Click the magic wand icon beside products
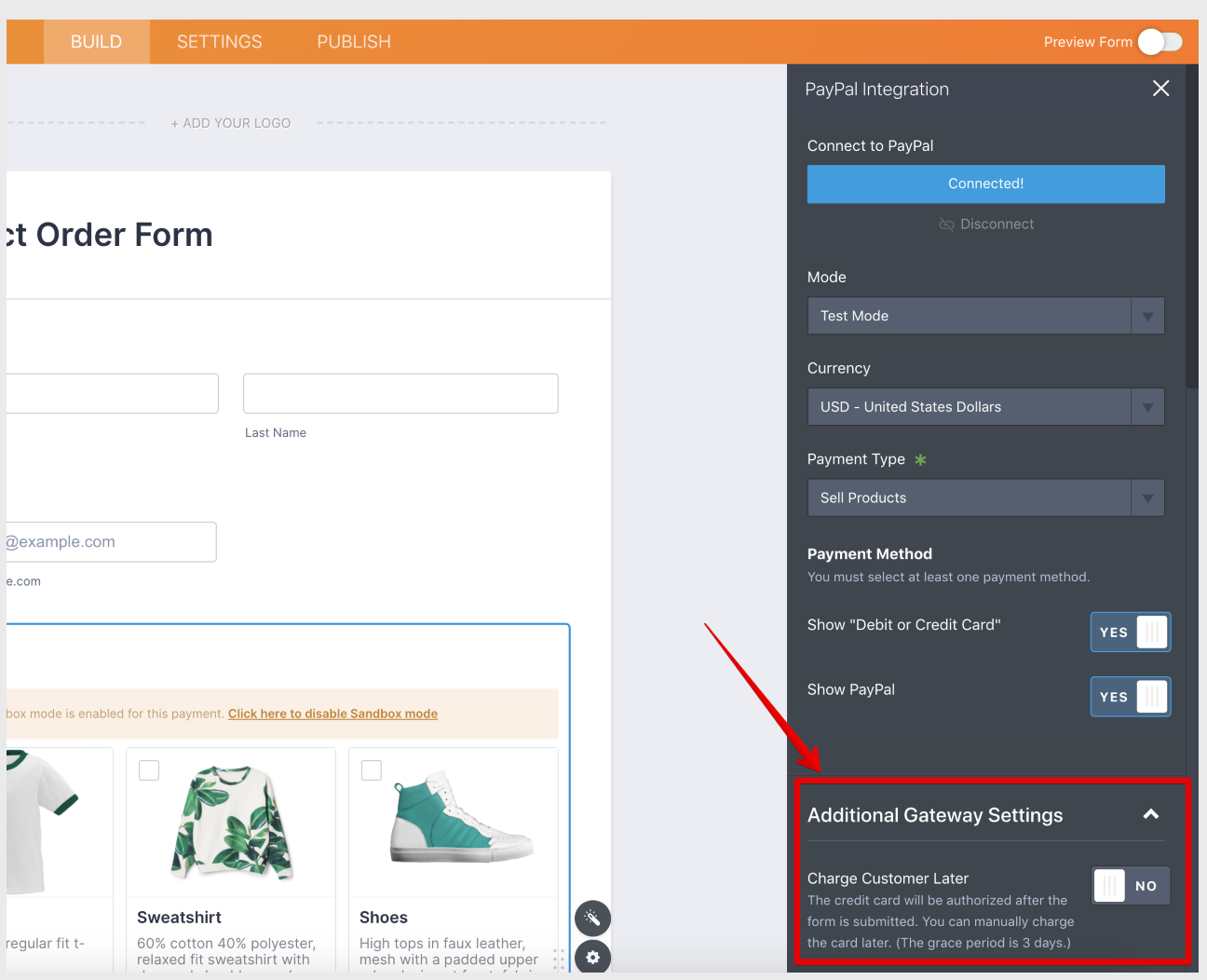The image size is (1207, 980). coord(592,919)
